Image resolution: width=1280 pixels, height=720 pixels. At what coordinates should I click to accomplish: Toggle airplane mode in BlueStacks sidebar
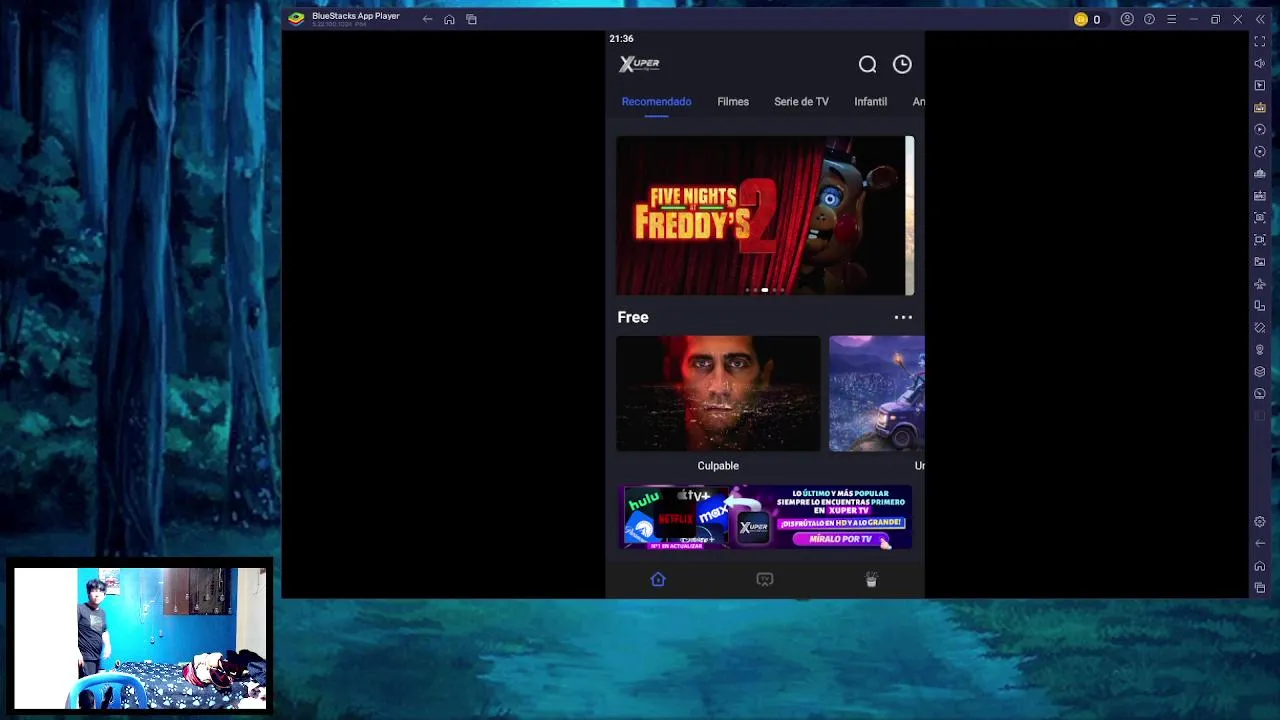tap(1260, 283)
